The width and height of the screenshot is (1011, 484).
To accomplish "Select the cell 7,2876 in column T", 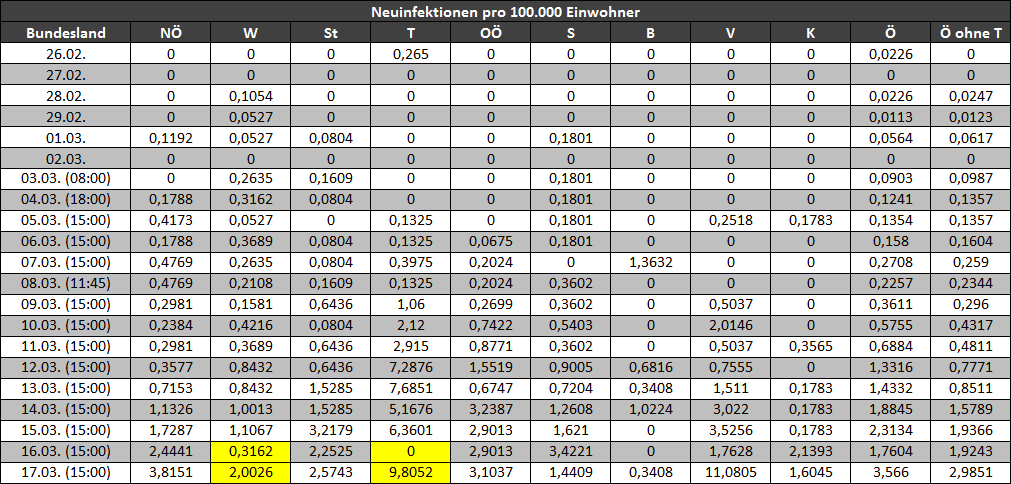I will [411, 368].
